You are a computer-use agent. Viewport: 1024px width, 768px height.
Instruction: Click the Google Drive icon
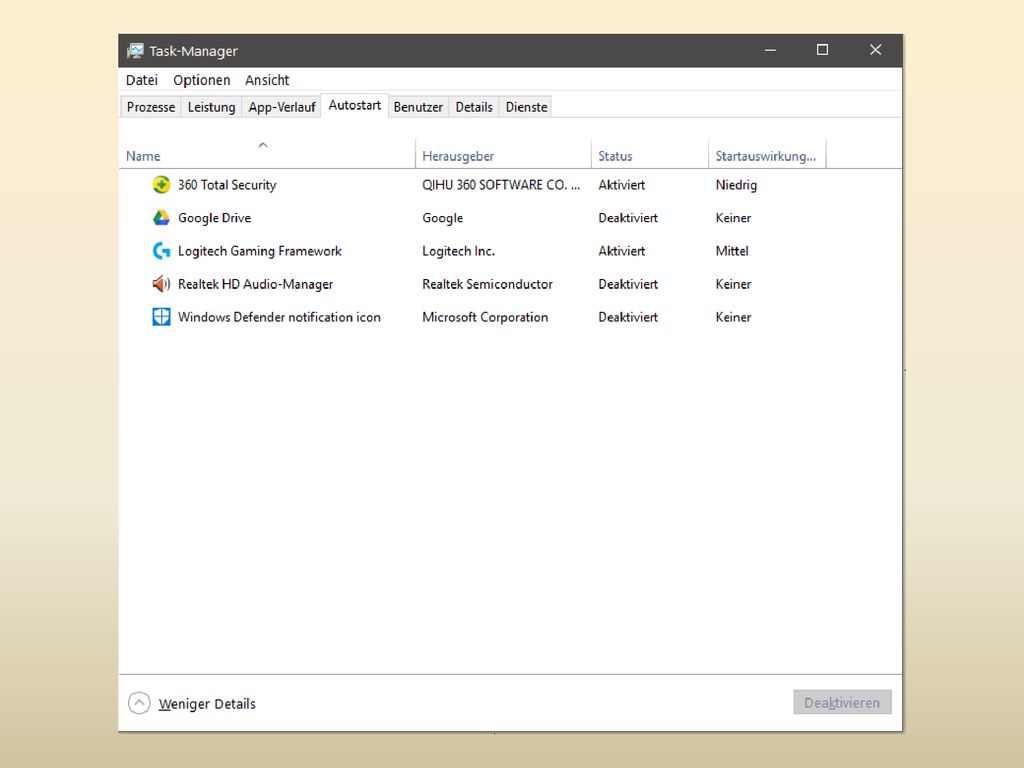[161, 218]
